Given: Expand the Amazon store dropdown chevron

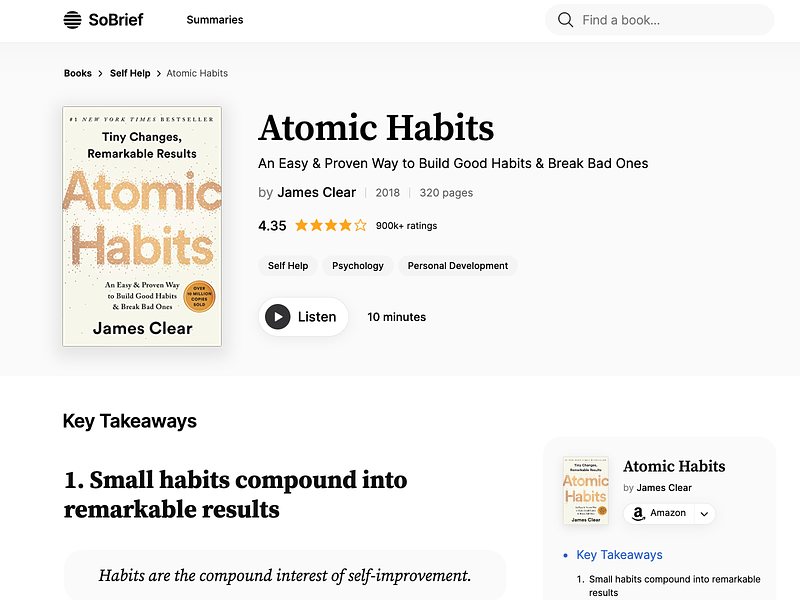Looking at the screenshot, I should click(704, 514).
